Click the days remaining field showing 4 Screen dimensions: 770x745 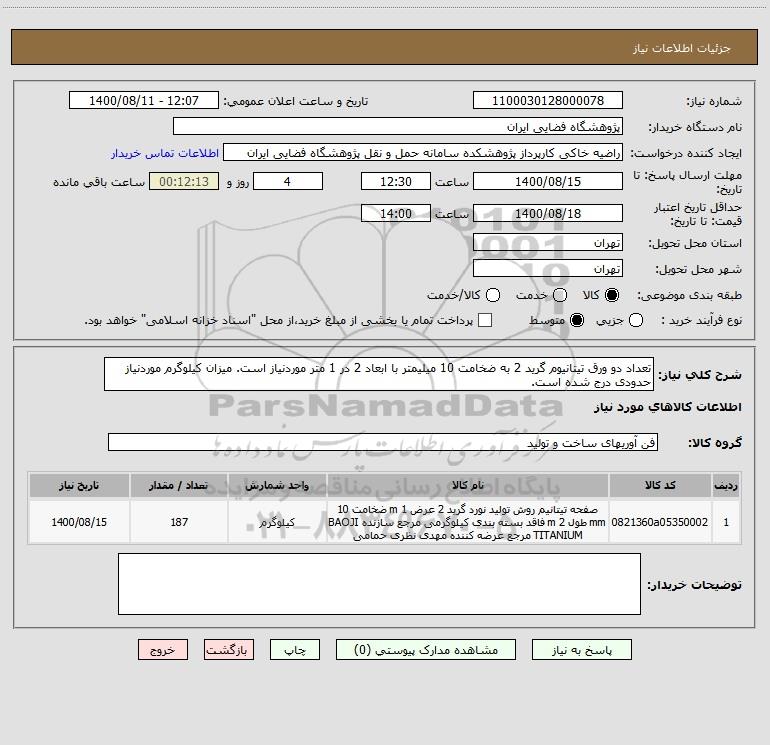[288, 181]
